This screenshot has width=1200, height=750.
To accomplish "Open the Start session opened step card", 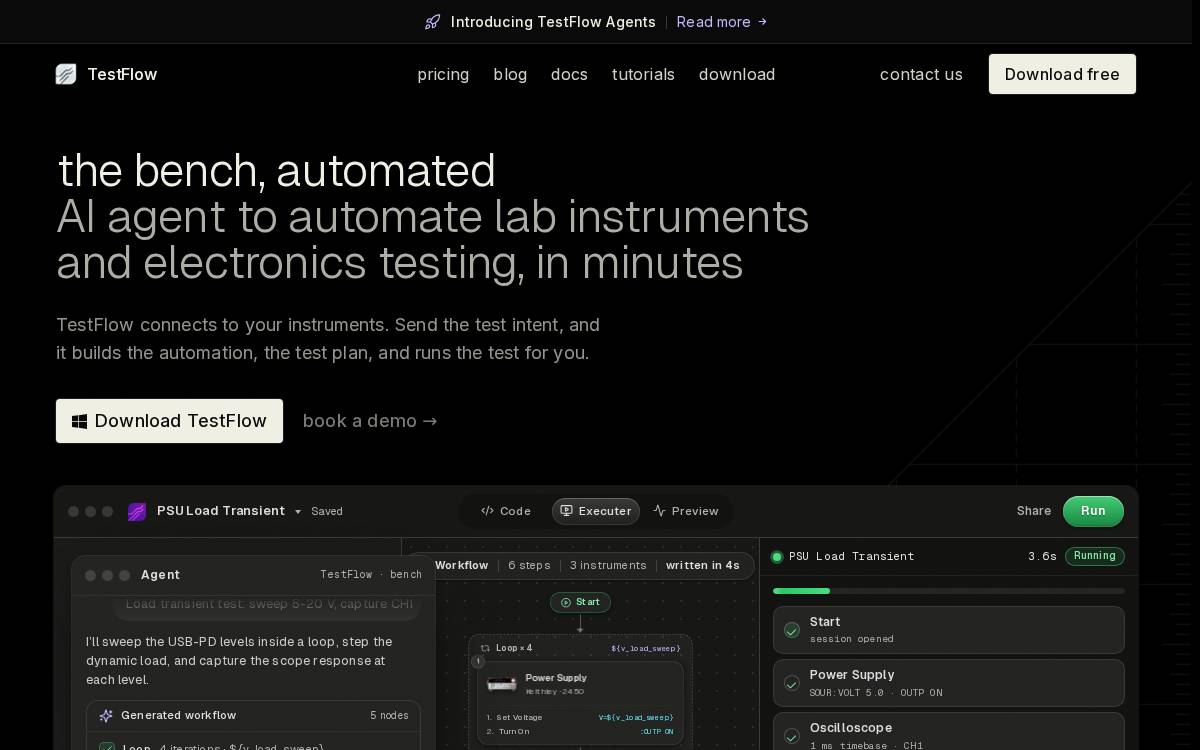I will pos(949,630).
